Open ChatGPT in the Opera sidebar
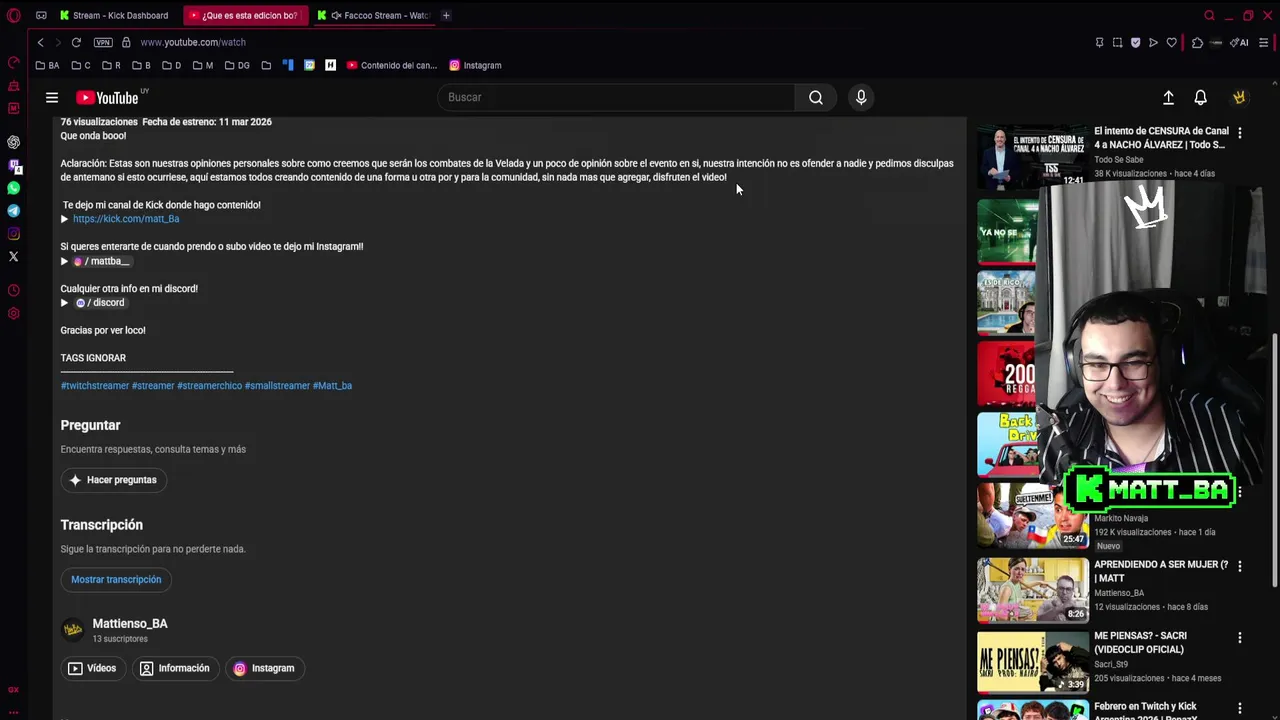Screen dimensions: 1280x720 point(14,142)
